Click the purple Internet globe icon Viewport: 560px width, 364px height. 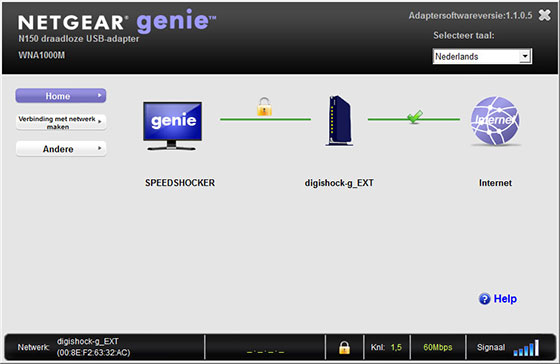(x=495, y=121)
